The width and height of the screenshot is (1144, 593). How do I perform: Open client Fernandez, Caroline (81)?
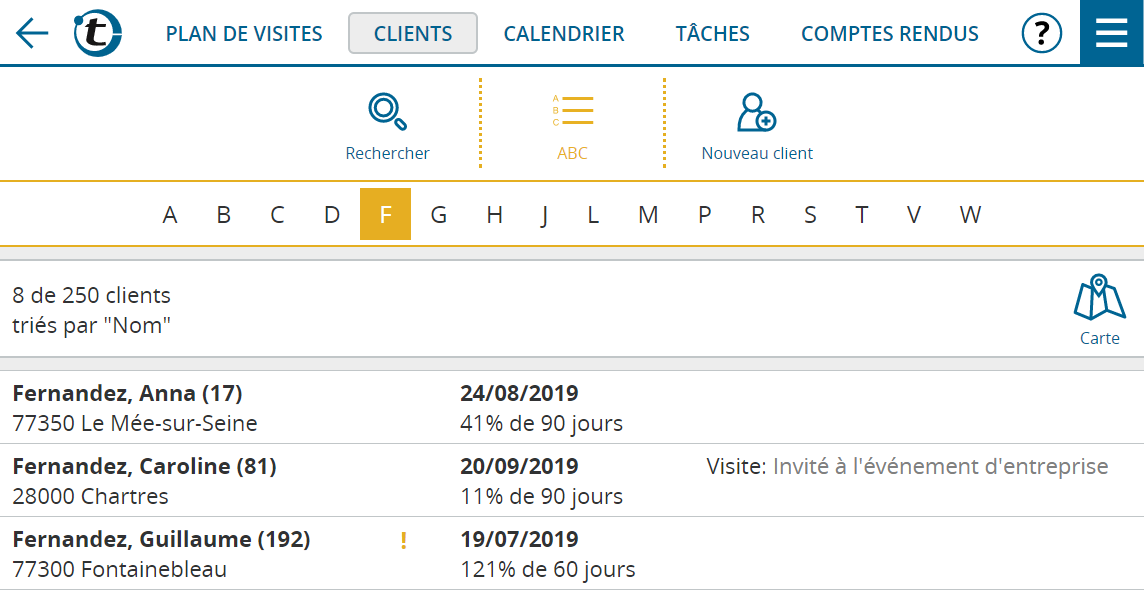144,467
